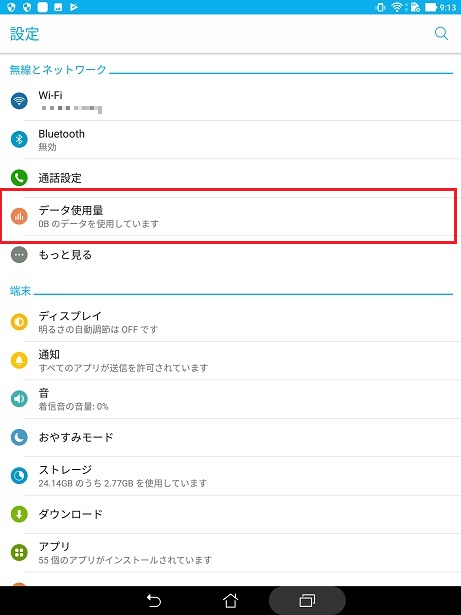The height and width of the screenshot is (615, 461).
Task: Tap the green phone call icon
Action: pyautogui.click(x=19, y=178)
